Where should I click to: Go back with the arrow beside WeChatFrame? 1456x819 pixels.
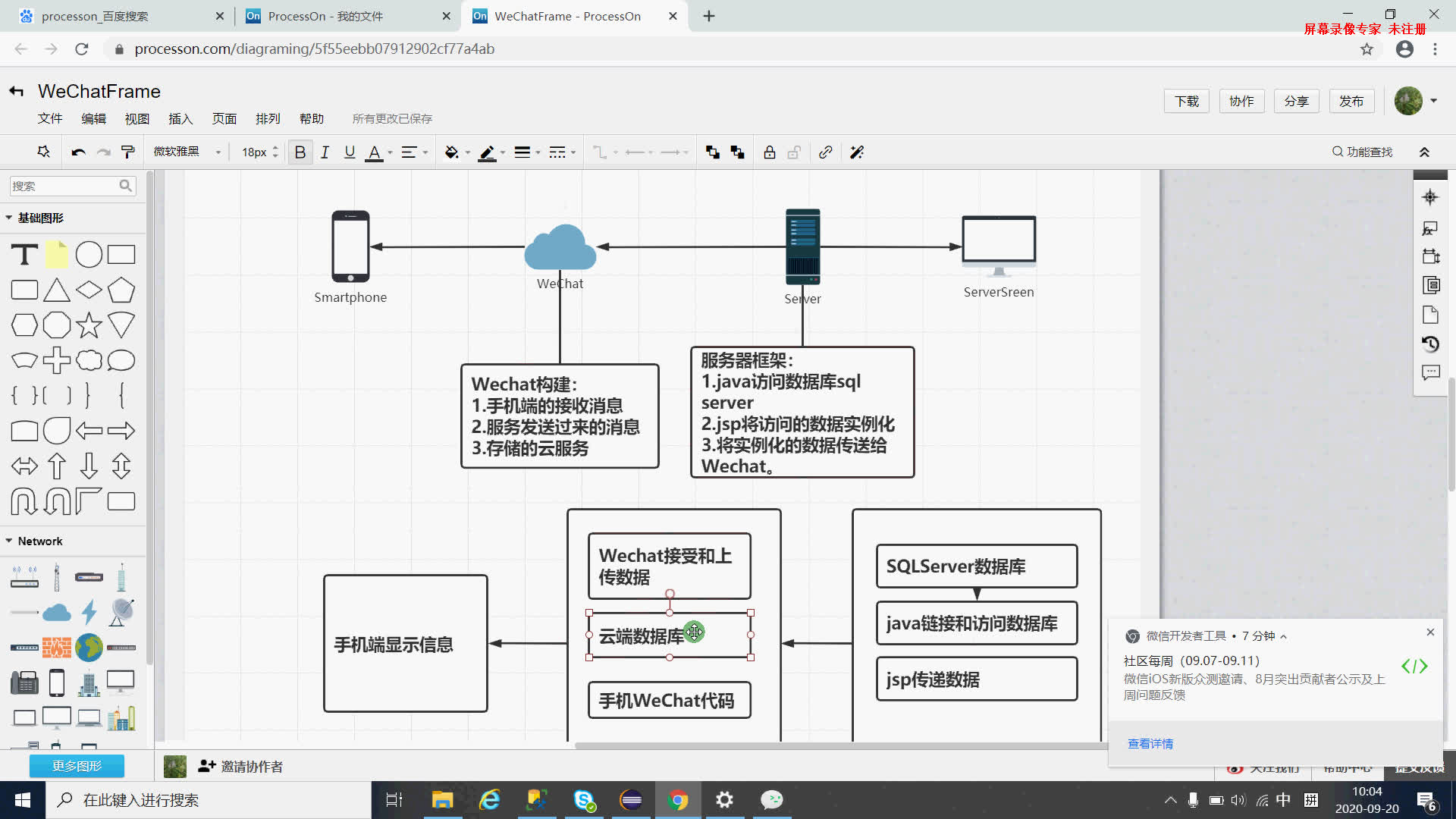pos(16,92)
